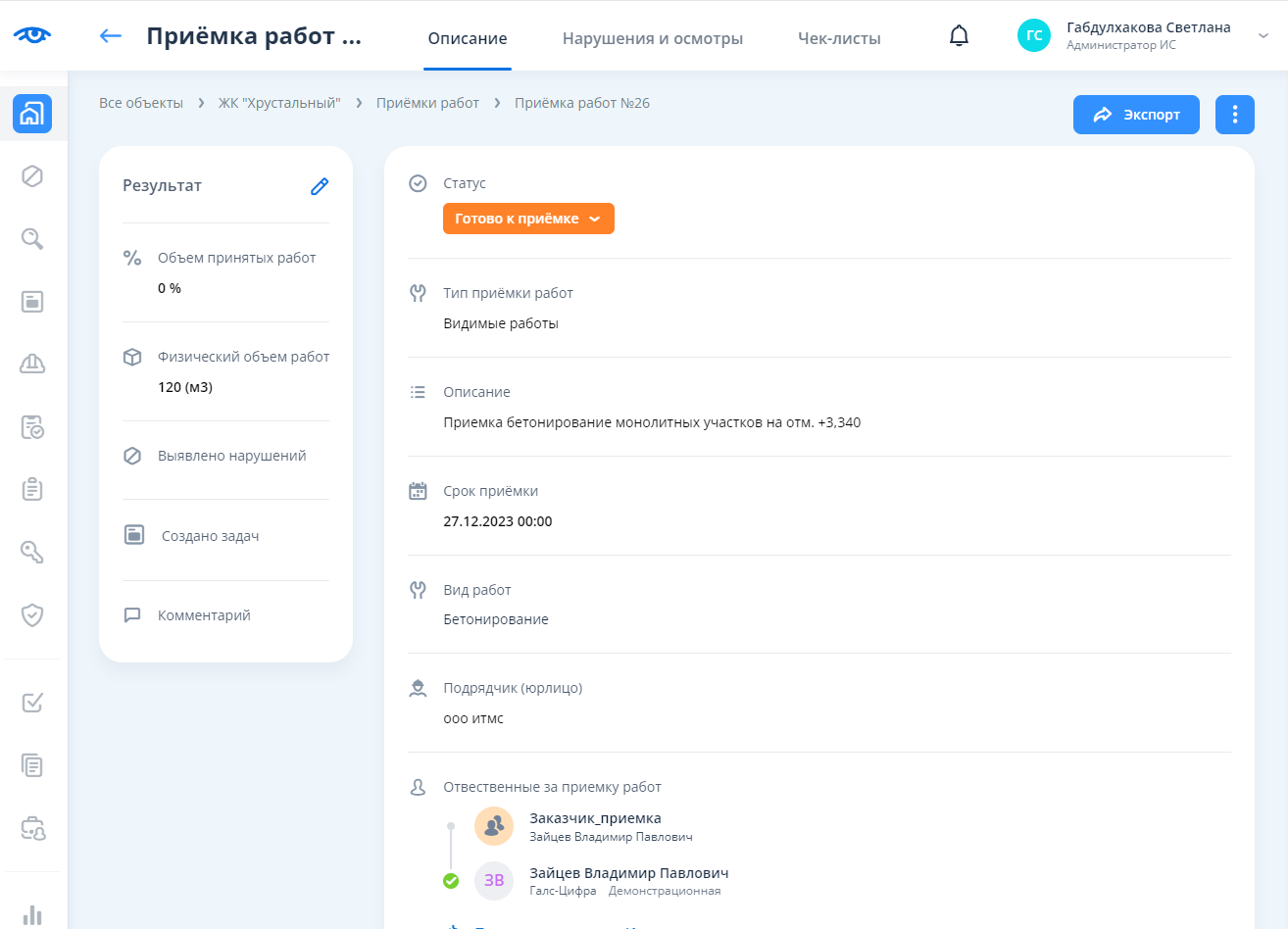Switch to Нарушения и осмотры tab
Image resolution: width=1288 pixels, height=929 pixels.
[x=652, y=39]
